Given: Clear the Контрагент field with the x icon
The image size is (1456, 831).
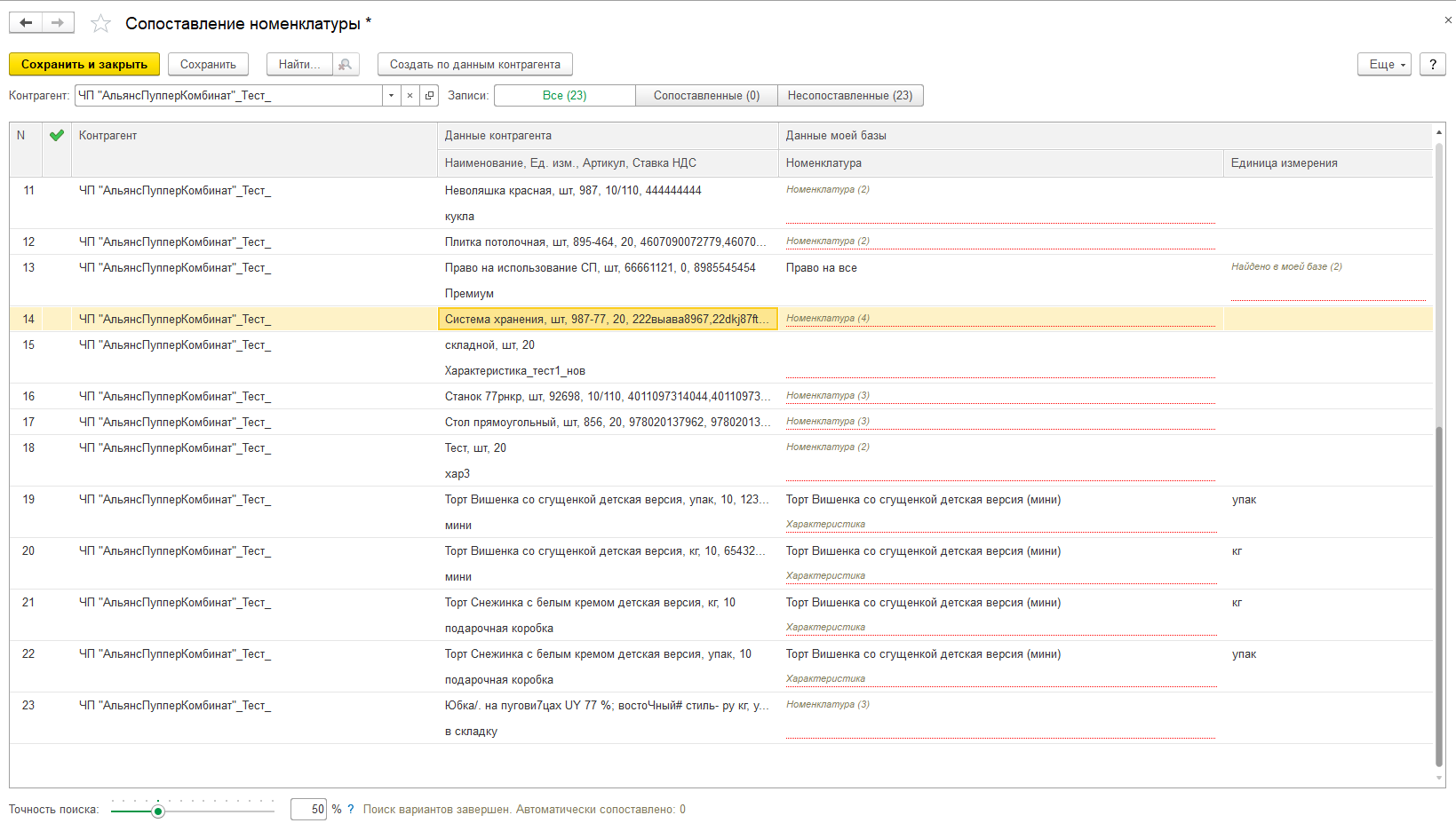Looking at the screenshot, I should (410, 96).
